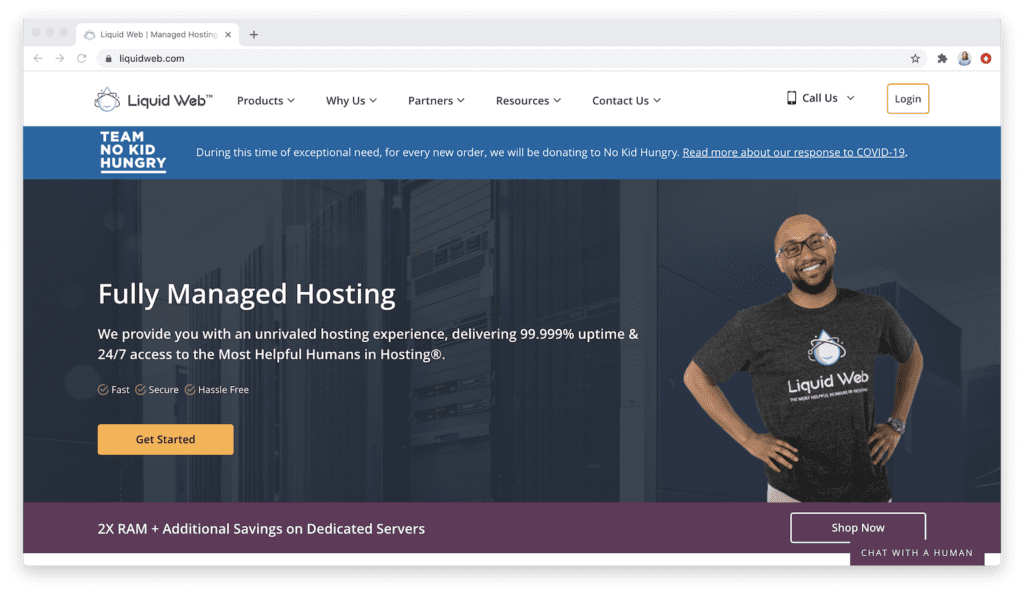This screenshot has width=1024, height=594.
Task: Click the 'Hassle Free' label text
Action: (223, 390)
